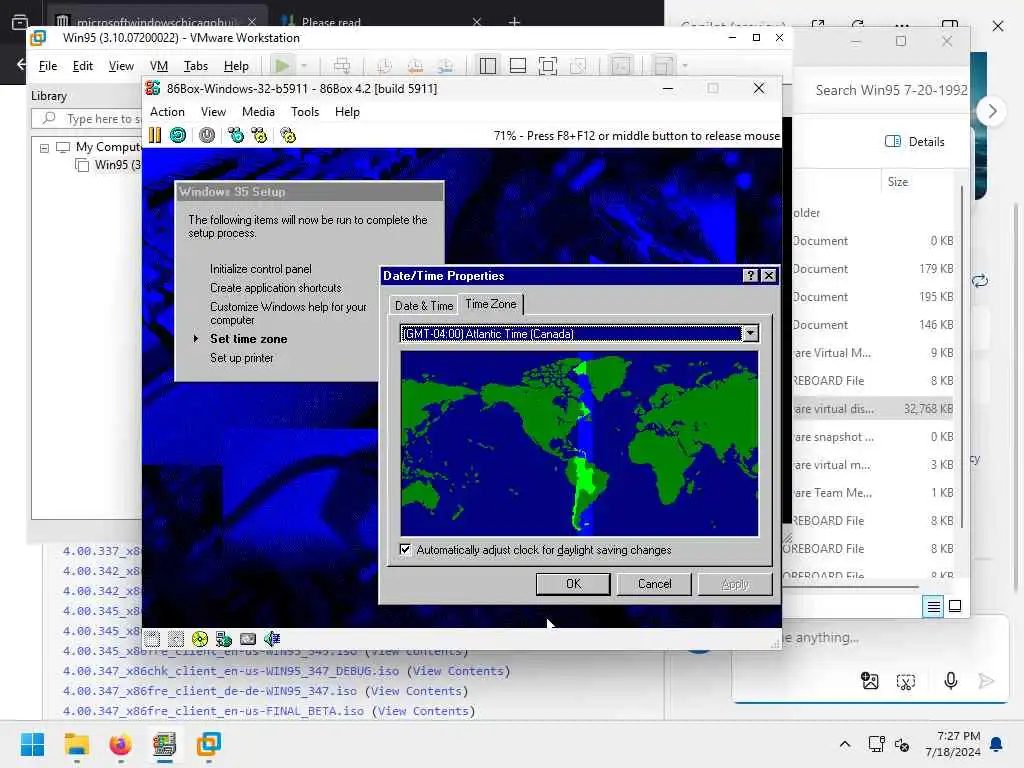The height and width of the screenshot is (768, 1024).
Task: Click Cancel in Date/Time Properties
Action: tap(654, 584)
